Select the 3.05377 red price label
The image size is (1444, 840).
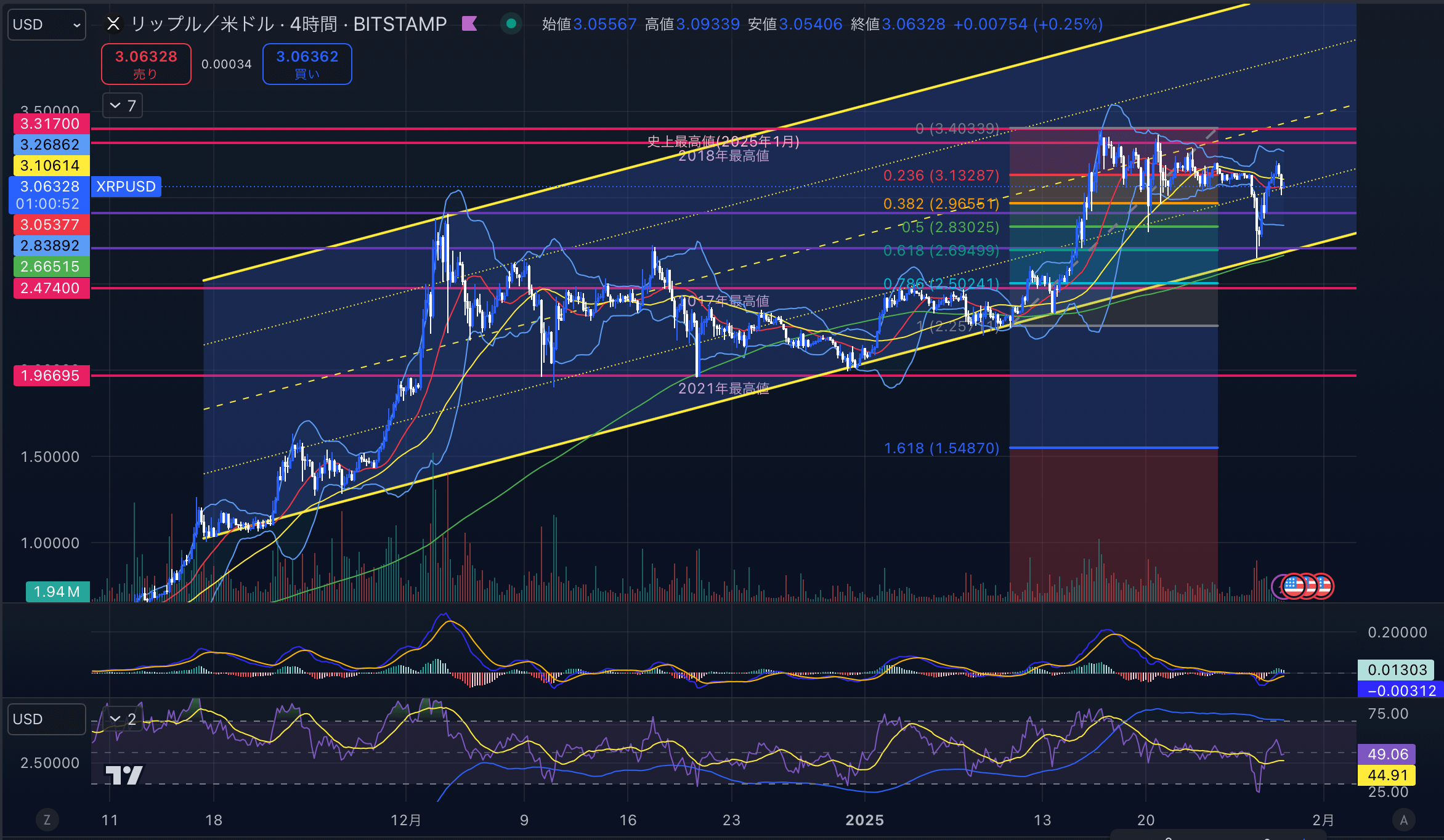pyautogui.click(x=52, y=225)
